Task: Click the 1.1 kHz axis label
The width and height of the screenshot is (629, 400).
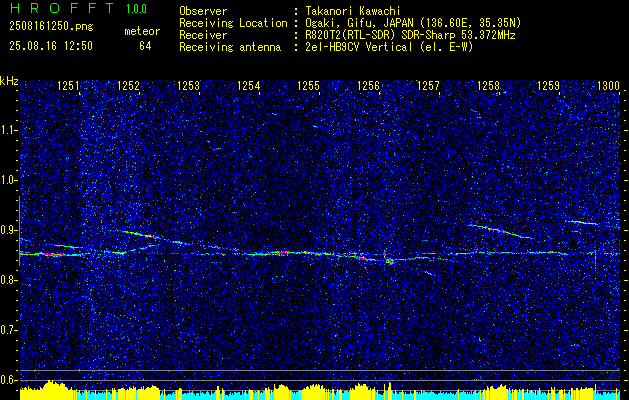Action: [8, 130]
